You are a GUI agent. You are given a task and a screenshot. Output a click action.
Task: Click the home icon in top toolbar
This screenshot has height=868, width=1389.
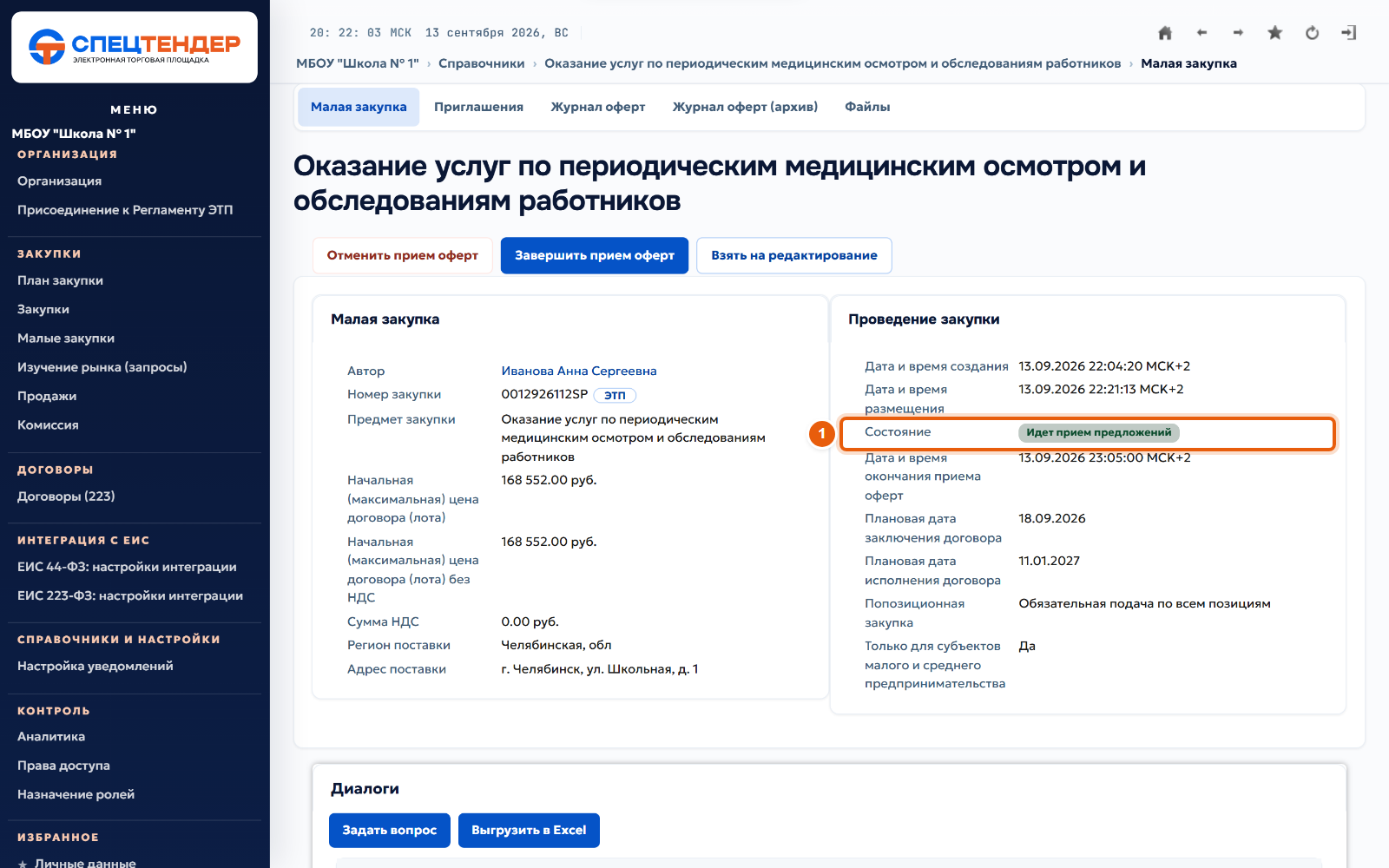[x=1165, y=33]
